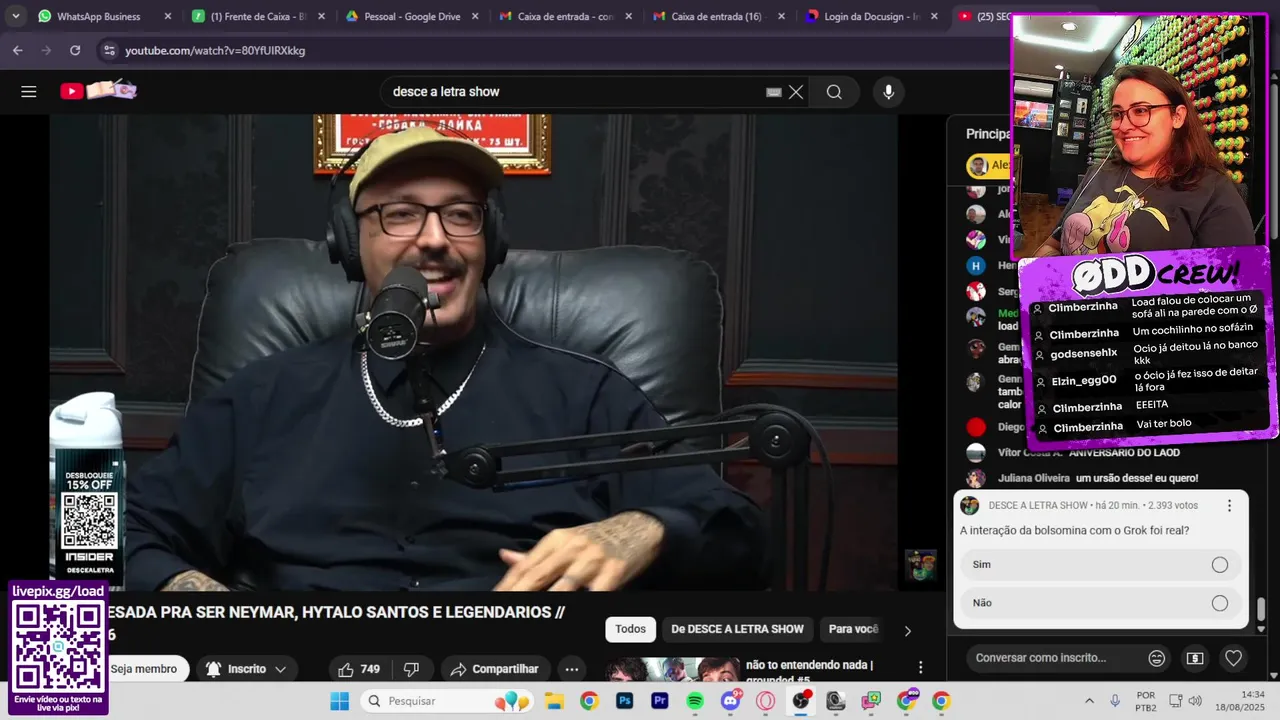This screenshot has height=720, width=1280.
Task: Close the Google Drive tab
Action: pyautogui.click(x=473, y=16)
